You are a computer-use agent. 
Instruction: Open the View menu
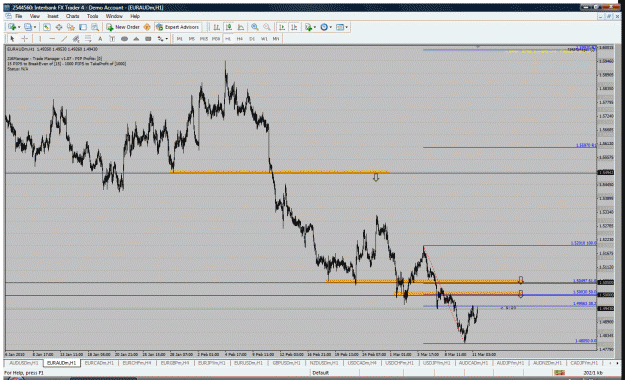click(x=35, y=16)
